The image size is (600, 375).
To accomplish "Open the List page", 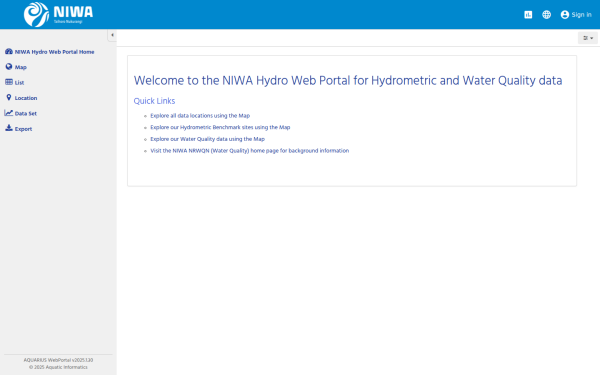I will [20, 83].
